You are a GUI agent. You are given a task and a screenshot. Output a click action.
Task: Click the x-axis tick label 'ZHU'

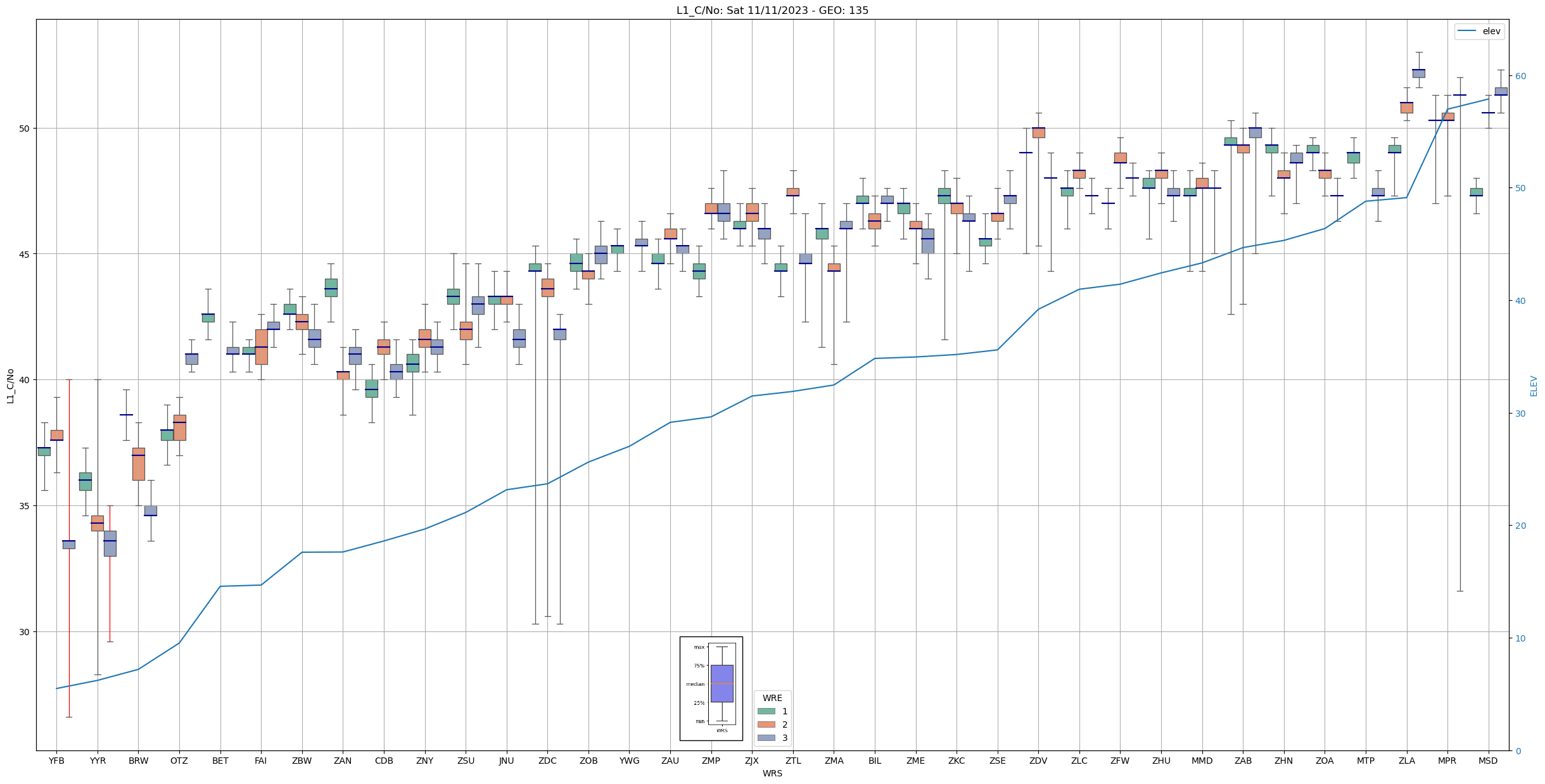(x=1161, y=761)
